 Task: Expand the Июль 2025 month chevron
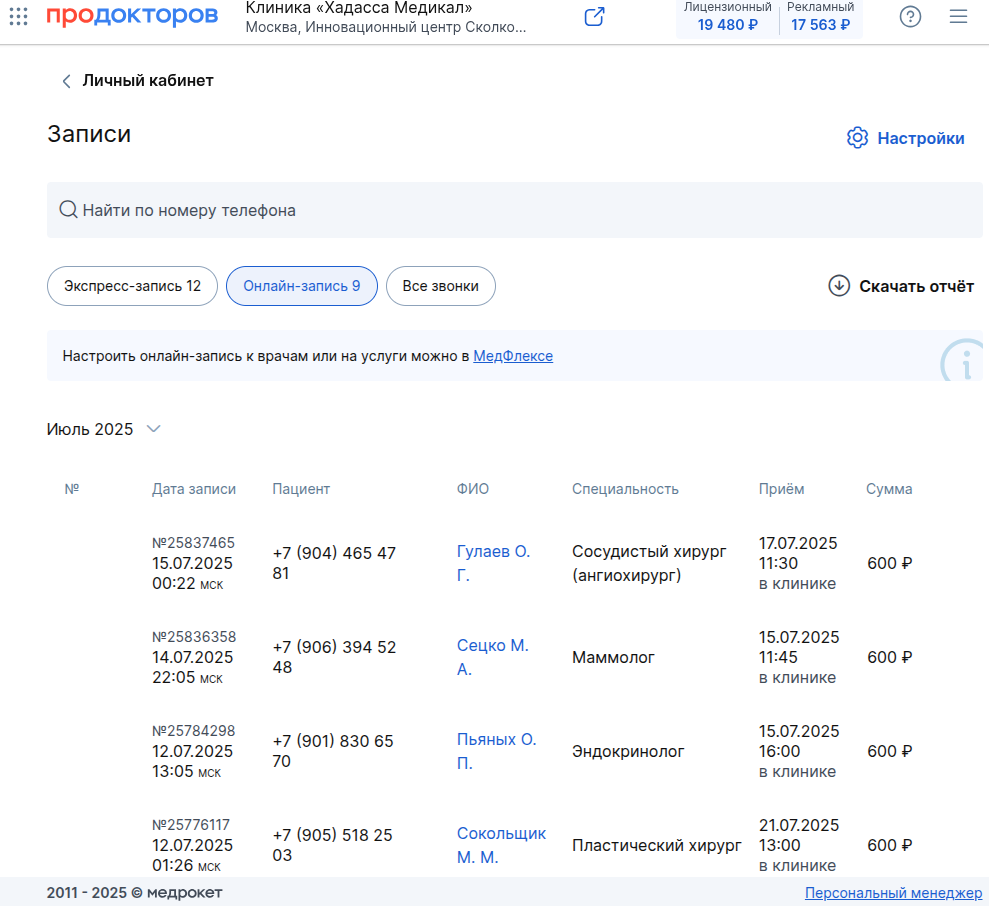(x=153, y=429)
